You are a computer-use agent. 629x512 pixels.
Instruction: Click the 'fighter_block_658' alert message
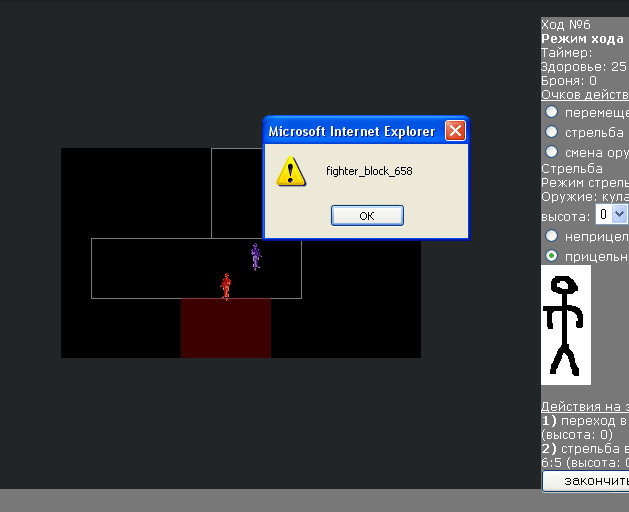click(369, 171)
